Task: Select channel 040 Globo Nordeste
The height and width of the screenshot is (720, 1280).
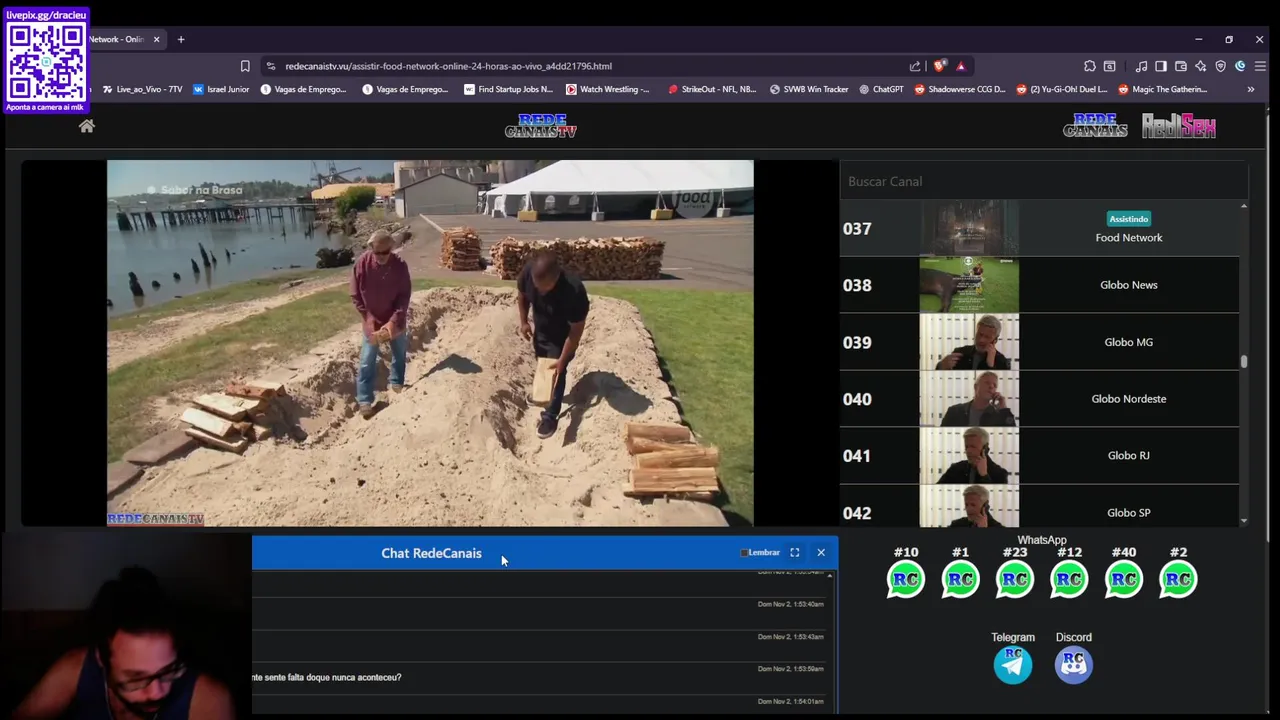Action: point(1039,399)
